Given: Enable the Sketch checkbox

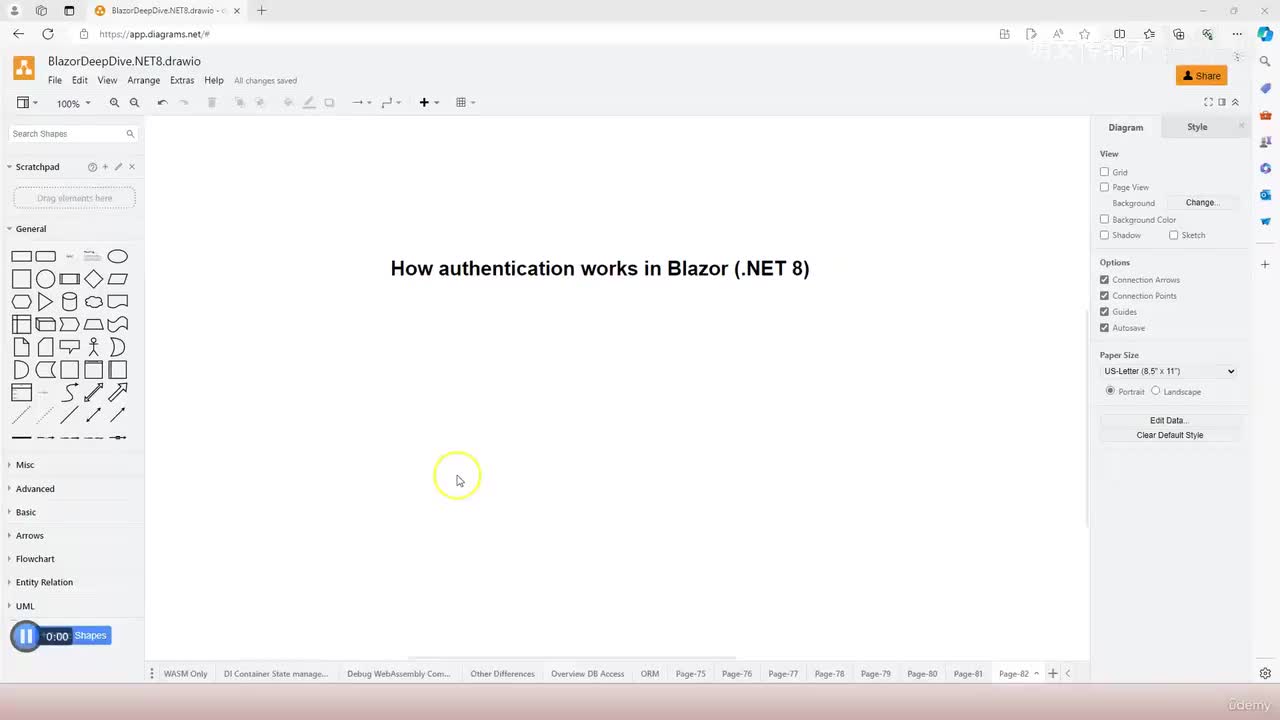Looking at the screenshot, I should [x=1173, y=235].
